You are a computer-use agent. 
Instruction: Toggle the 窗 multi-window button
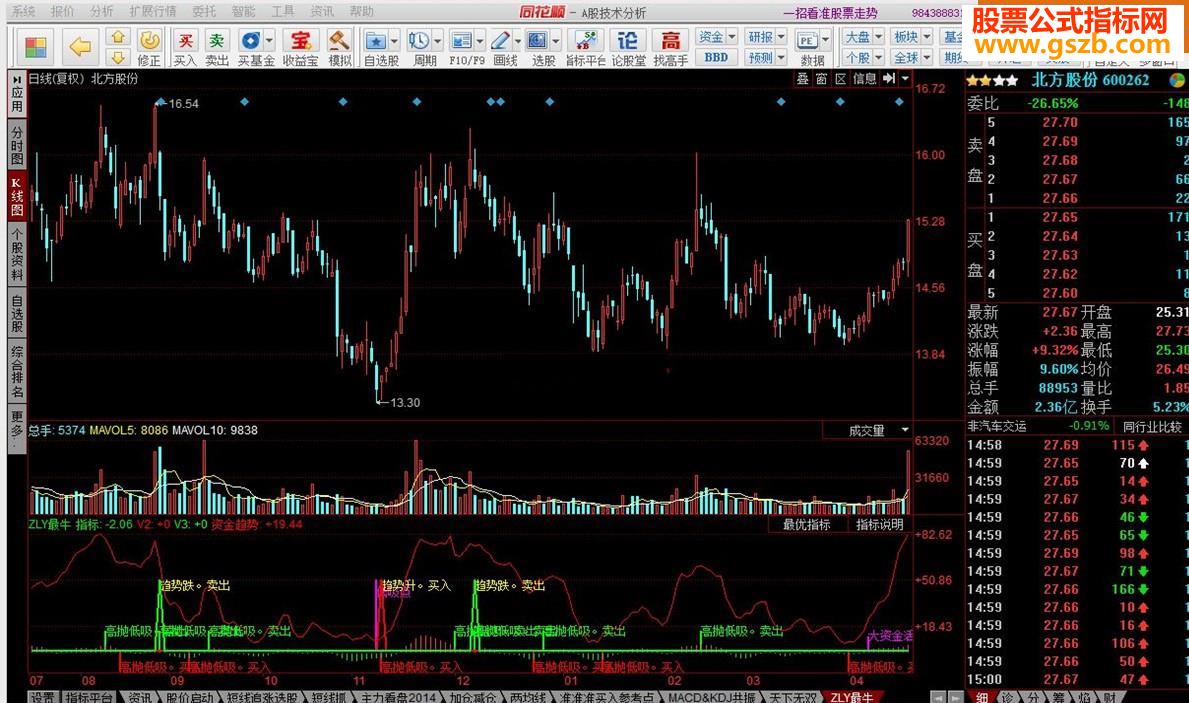(x=822, y=78)
